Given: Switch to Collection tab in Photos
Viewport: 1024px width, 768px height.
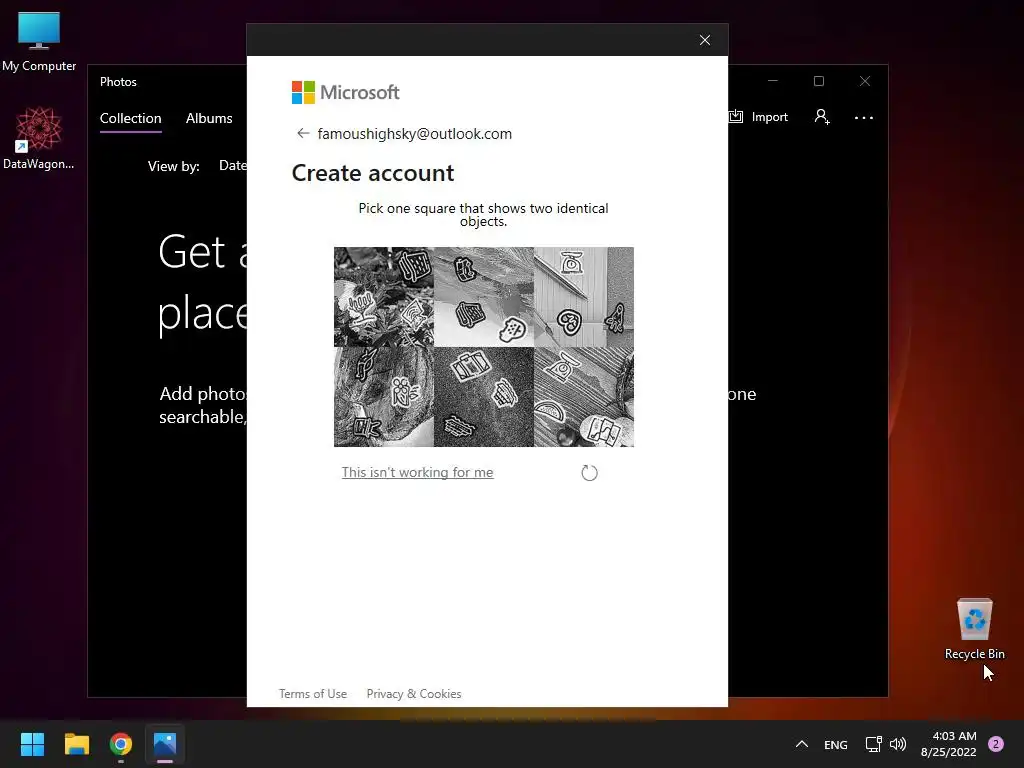Looking at the screenshot, I should (131, 118).
